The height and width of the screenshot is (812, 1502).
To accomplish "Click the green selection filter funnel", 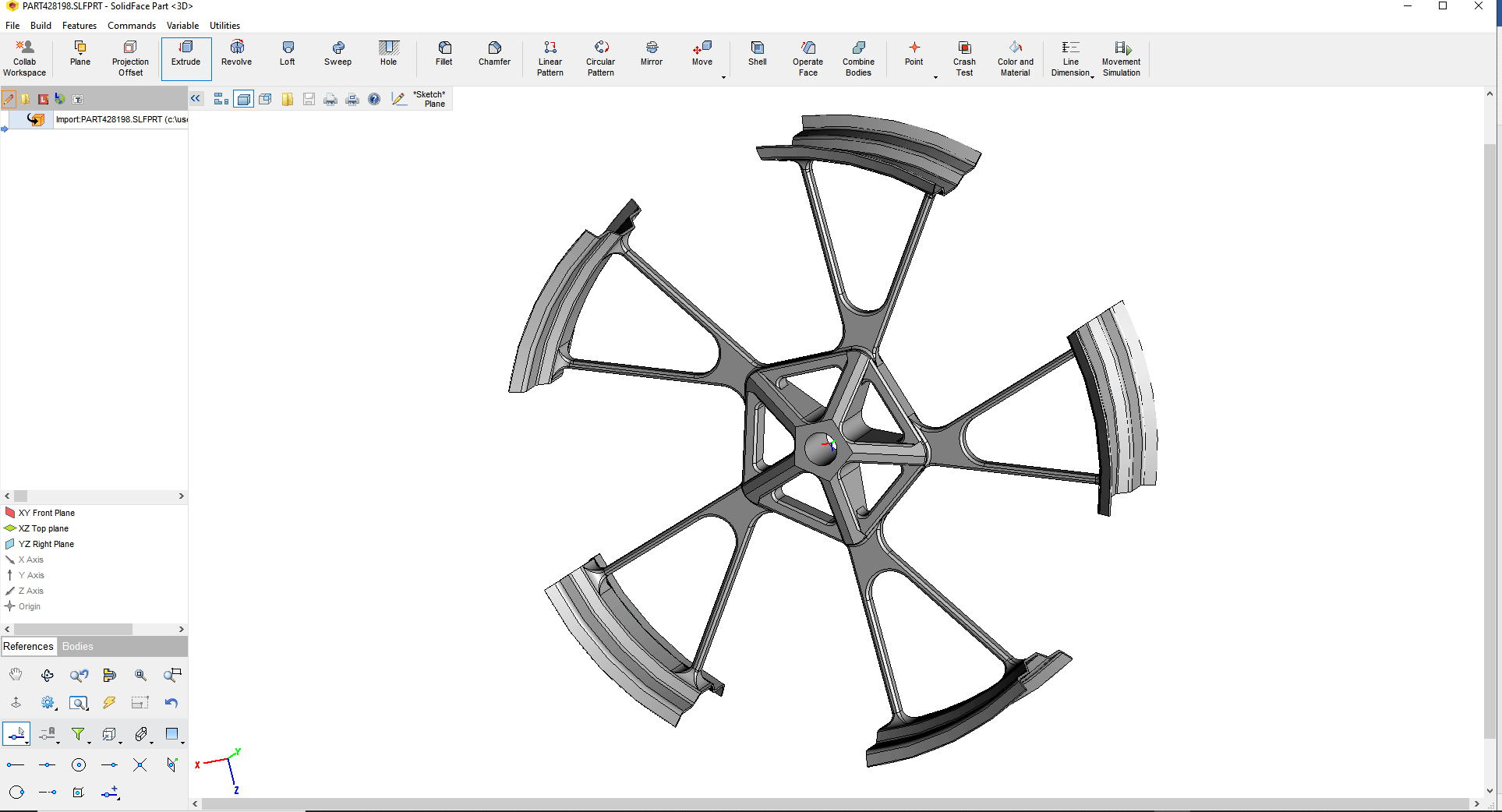I will coord(78,734).
